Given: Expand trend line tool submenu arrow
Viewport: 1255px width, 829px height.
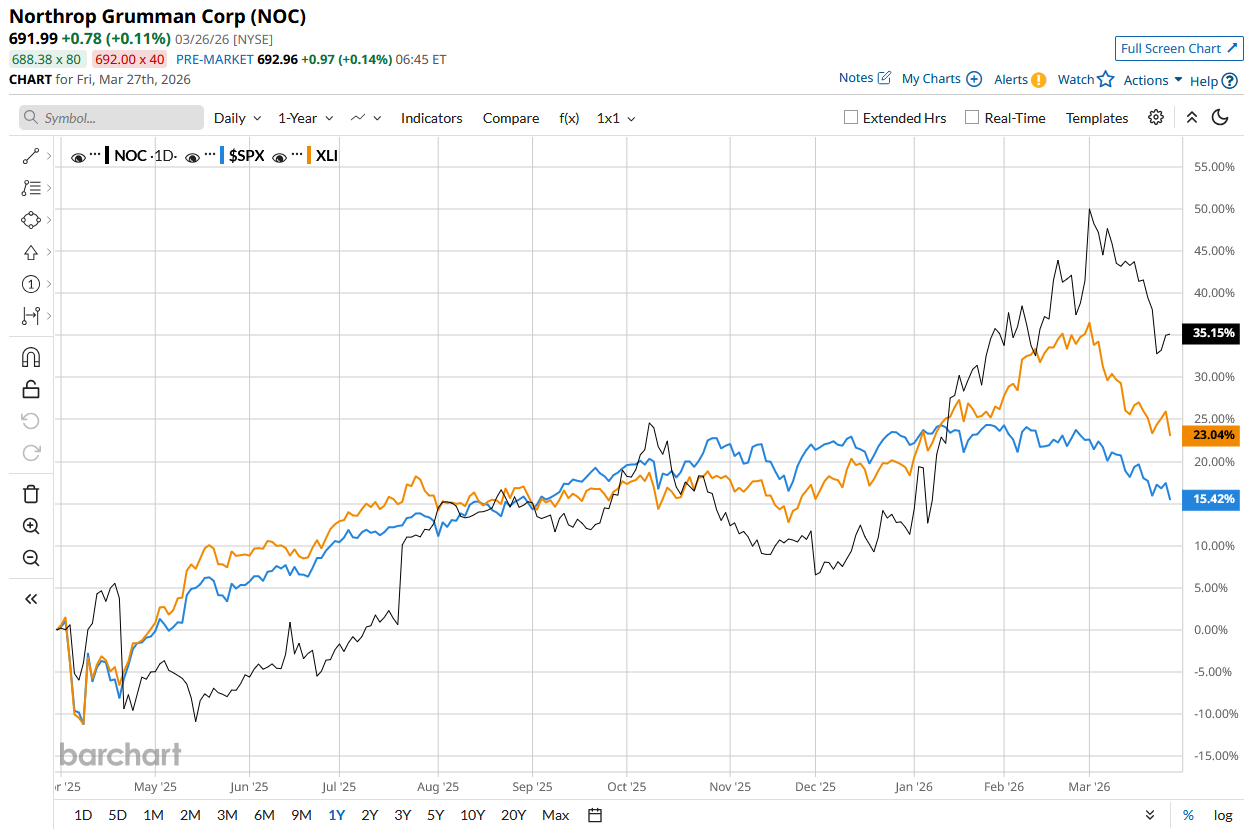Looking at the screenshot, I should tap(47, 156).
